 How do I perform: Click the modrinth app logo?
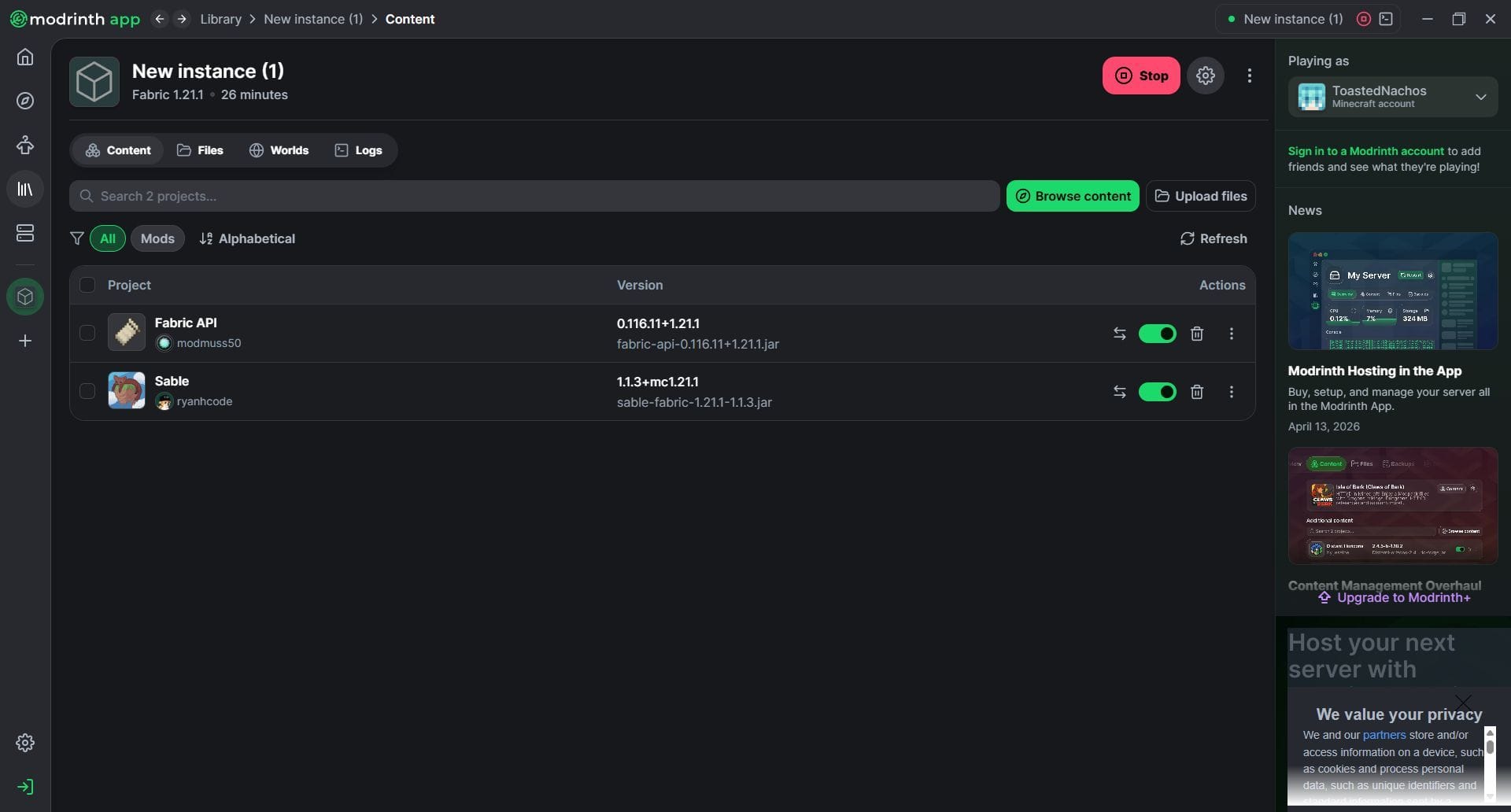75,19
